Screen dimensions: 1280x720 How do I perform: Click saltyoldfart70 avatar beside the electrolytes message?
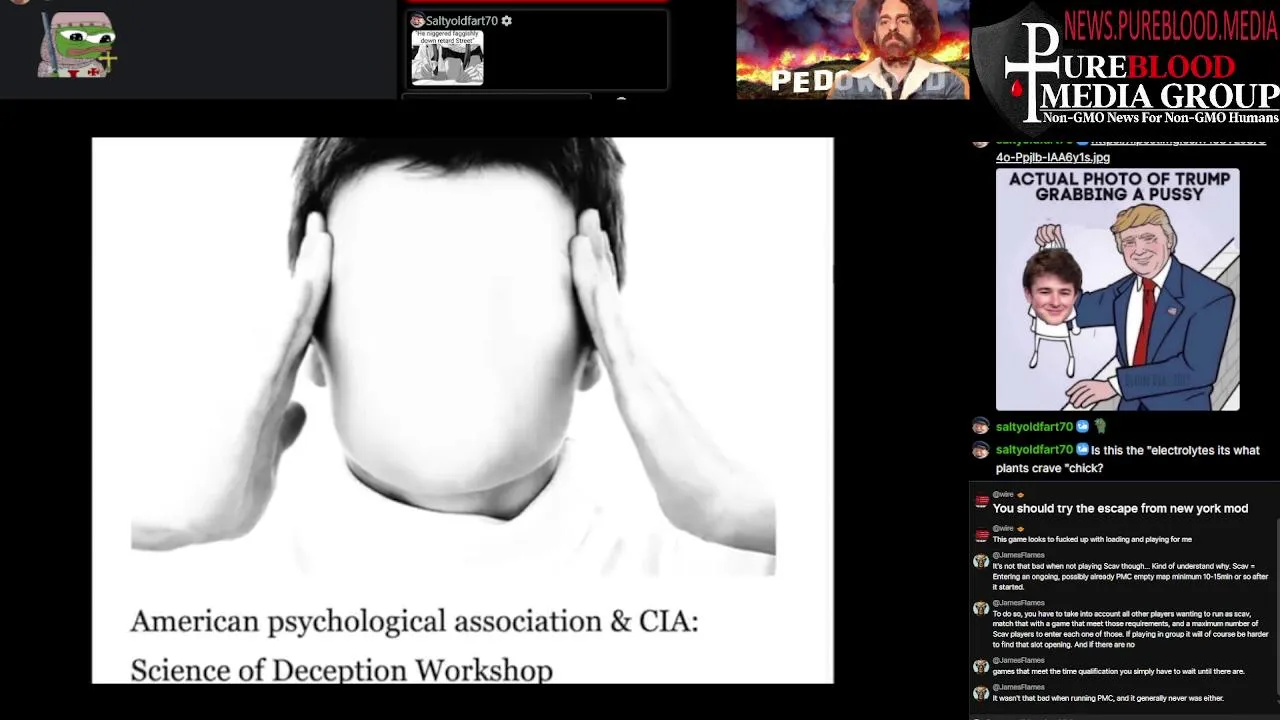tap(980, 450)
